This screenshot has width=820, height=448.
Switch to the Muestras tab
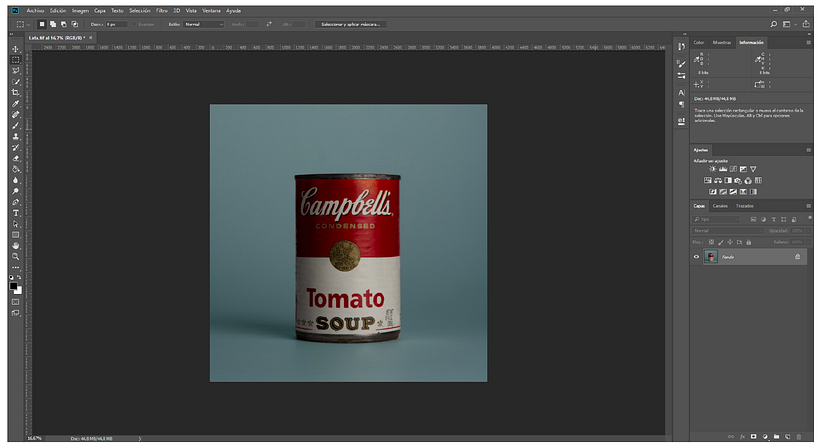click(x=722, y=42)
